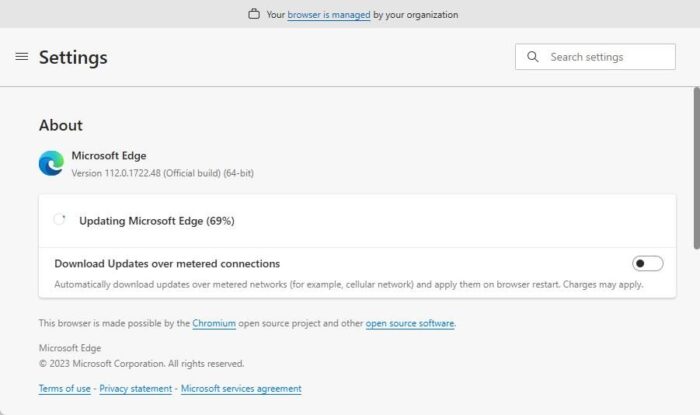The width and height of the screenshot is (700, 415).
Task: Enable Download Updates over metered connections
Action: 647,263
